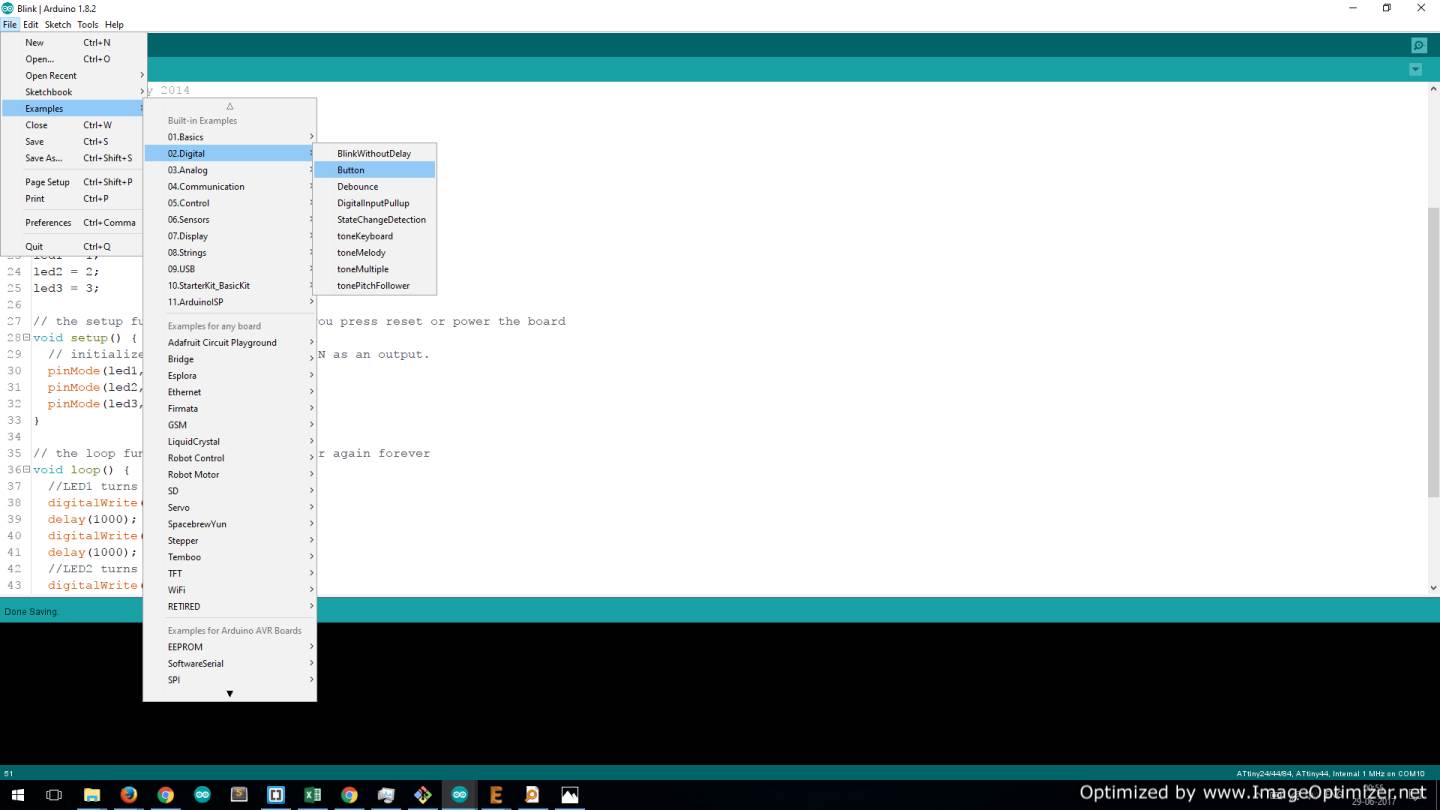Open the toneMelody example
This screenshot has width=1440, height=810.
pos(375,252)
